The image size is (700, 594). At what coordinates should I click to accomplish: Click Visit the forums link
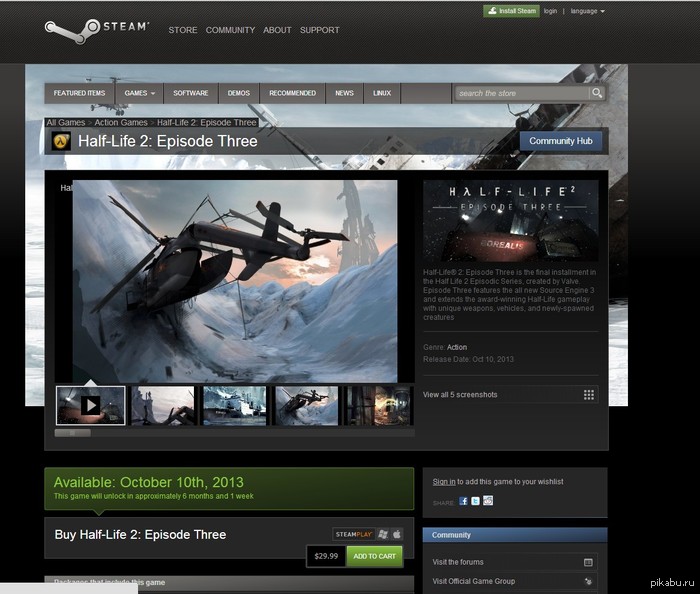tap(458, 562)
